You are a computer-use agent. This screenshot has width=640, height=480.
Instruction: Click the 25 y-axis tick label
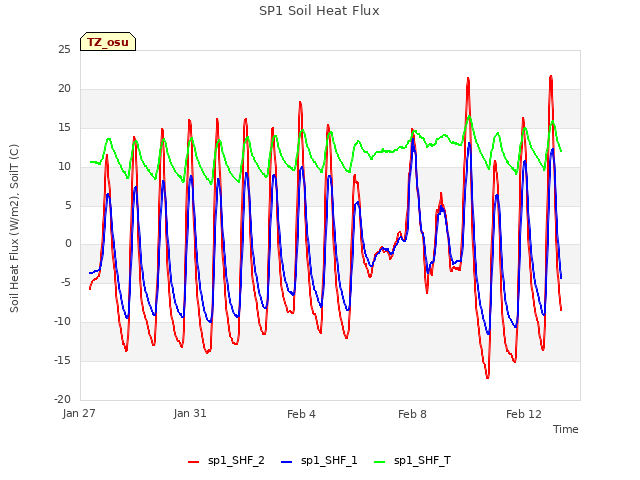click(x=64, y=49)
